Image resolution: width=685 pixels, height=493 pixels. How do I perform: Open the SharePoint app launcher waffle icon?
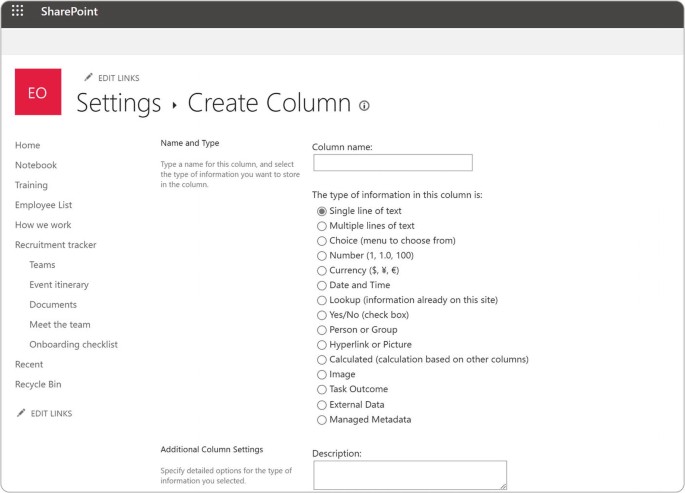[17, 11]
